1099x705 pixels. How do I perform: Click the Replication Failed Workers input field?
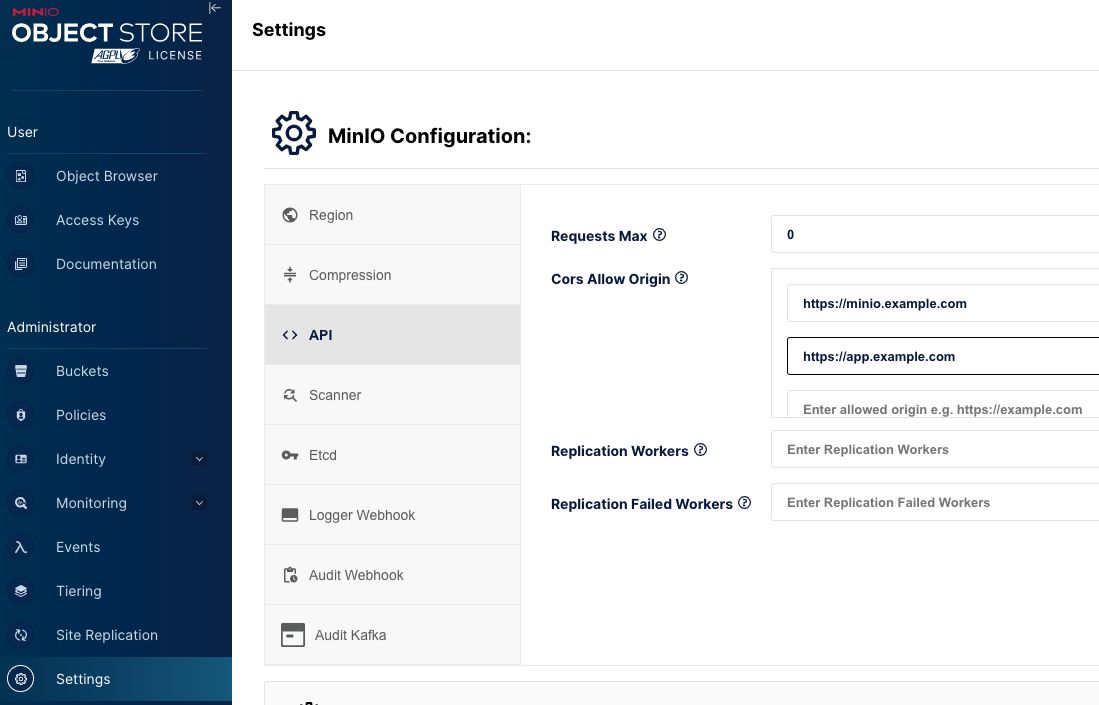pos(935,502)
